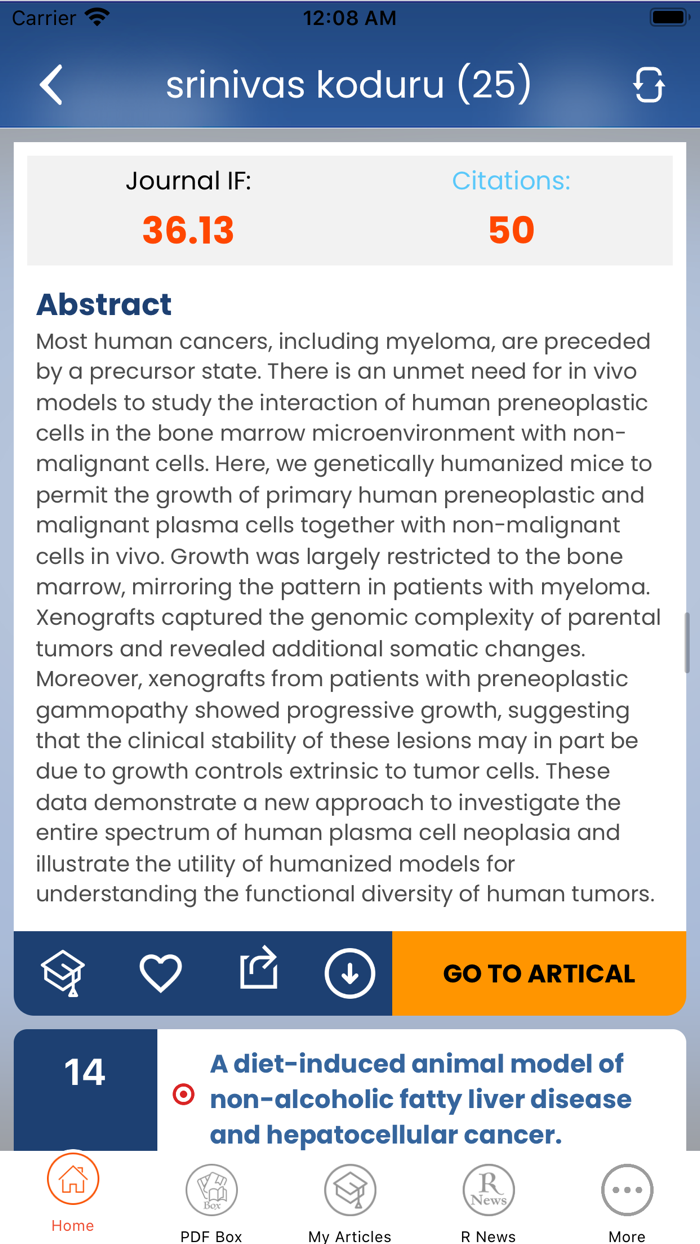Screen dimensions: 700x1244
Task: Go back using the back arrow
Action: [x=51, y=84]
